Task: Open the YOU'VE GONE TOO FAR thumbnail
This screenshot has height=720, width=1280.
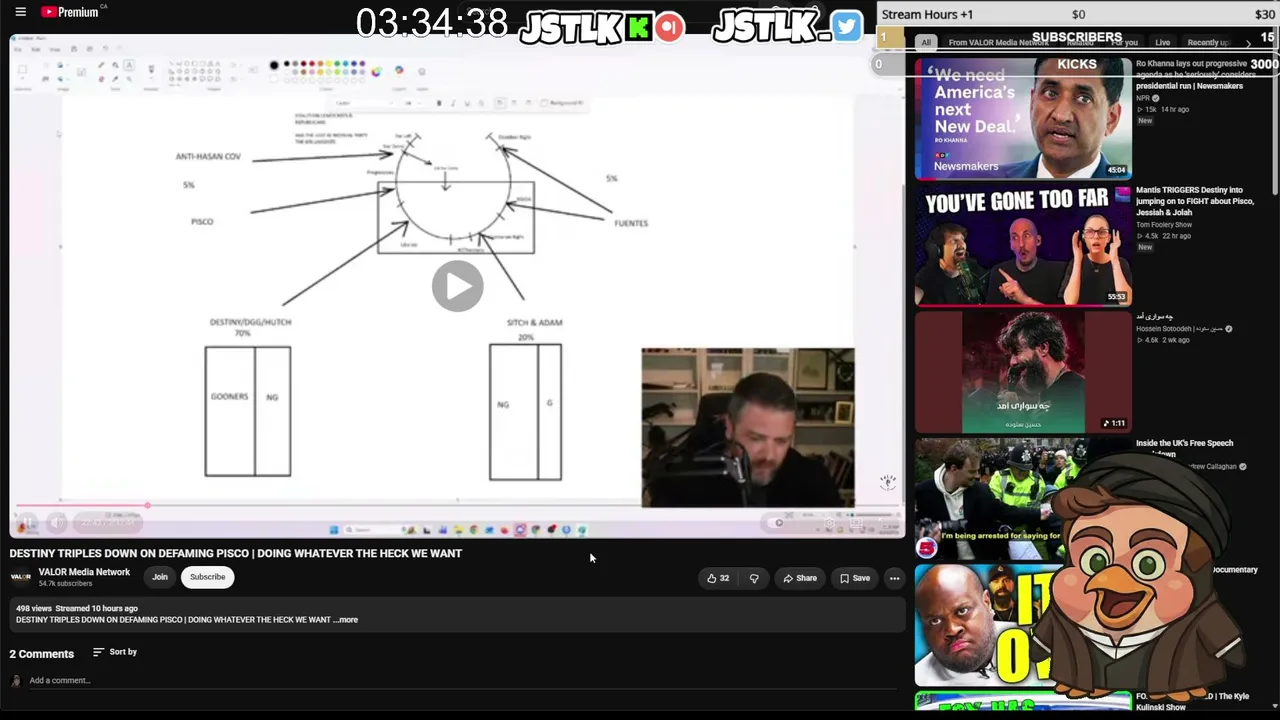Action: (1023, 245)
